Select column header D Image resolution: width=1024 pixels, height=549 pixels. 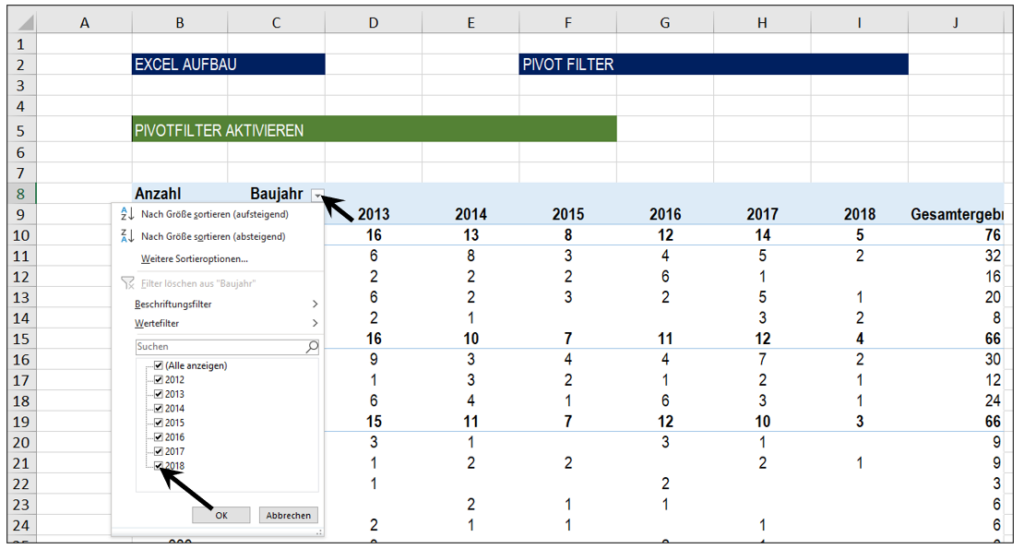374,23
